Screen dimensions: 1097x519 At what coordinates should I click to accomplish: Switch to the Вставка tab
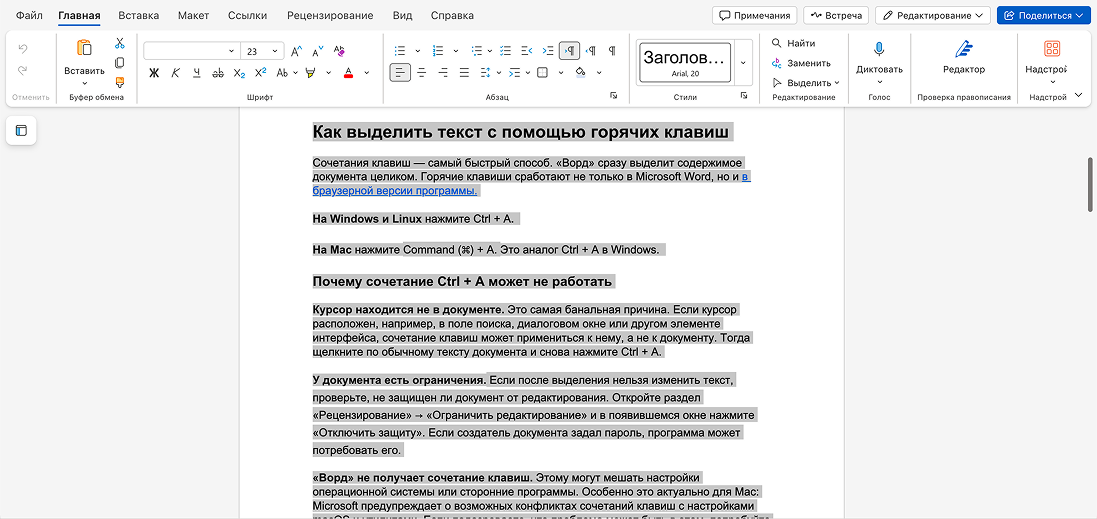pos(139,15)
